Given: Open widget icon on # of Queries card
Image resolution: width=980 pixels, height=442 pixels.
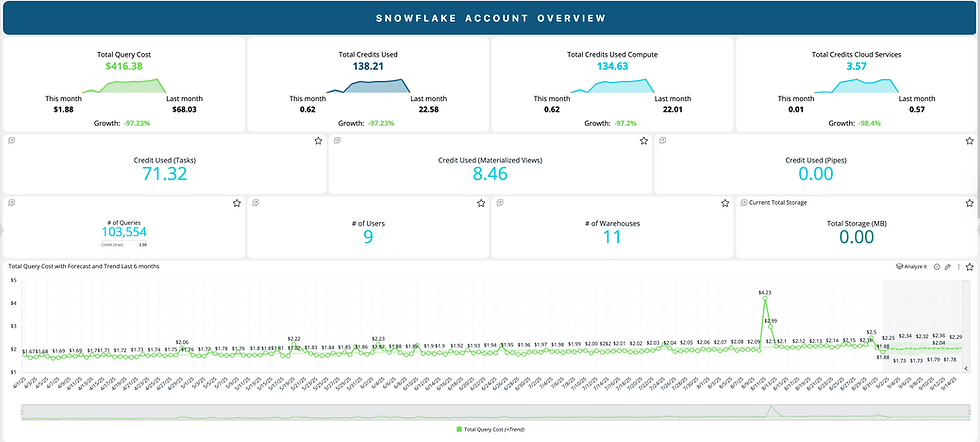Looking at the screenshot, I should point(12,203).
